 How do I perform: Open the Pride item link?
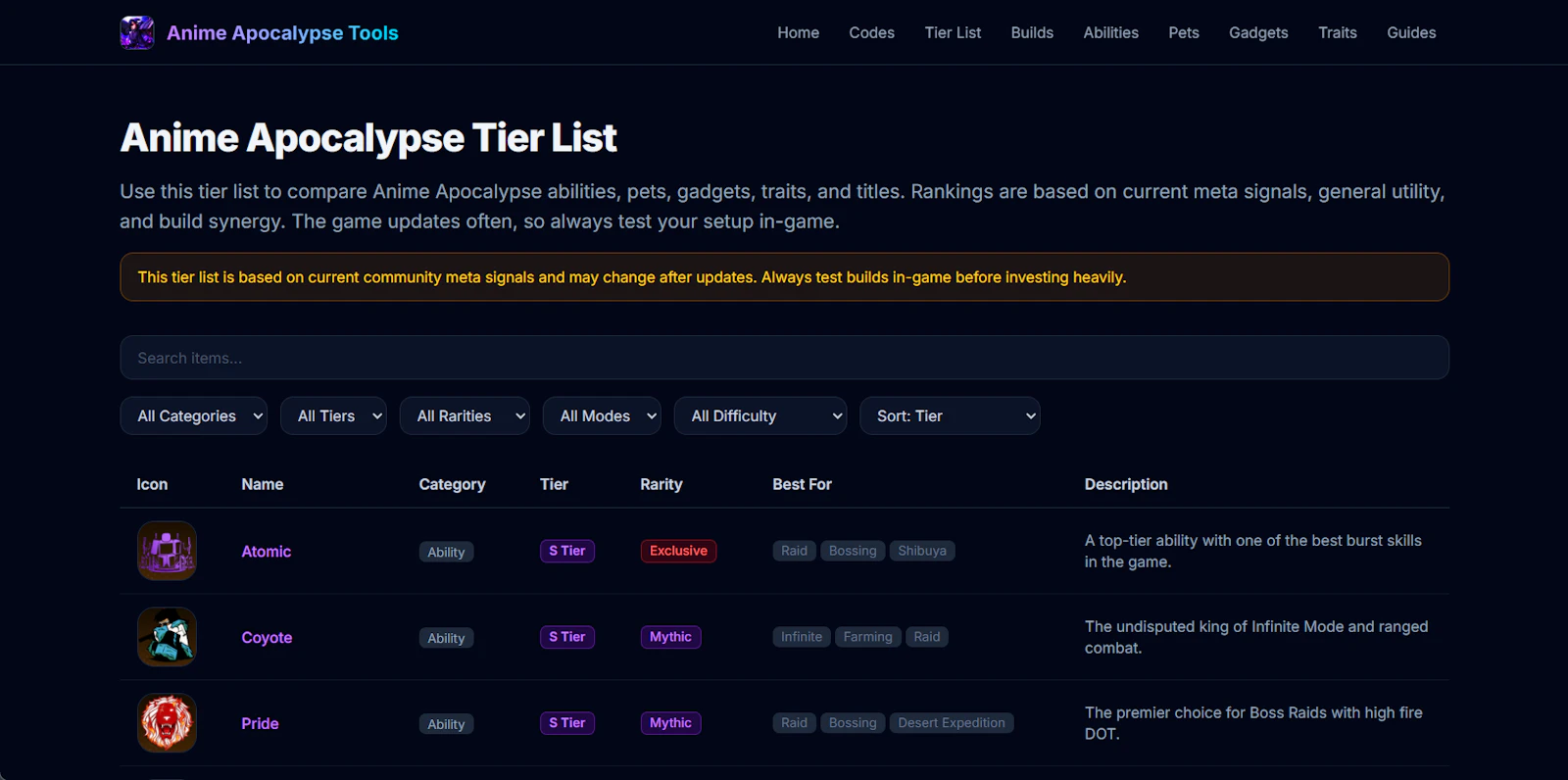point(260,724)
